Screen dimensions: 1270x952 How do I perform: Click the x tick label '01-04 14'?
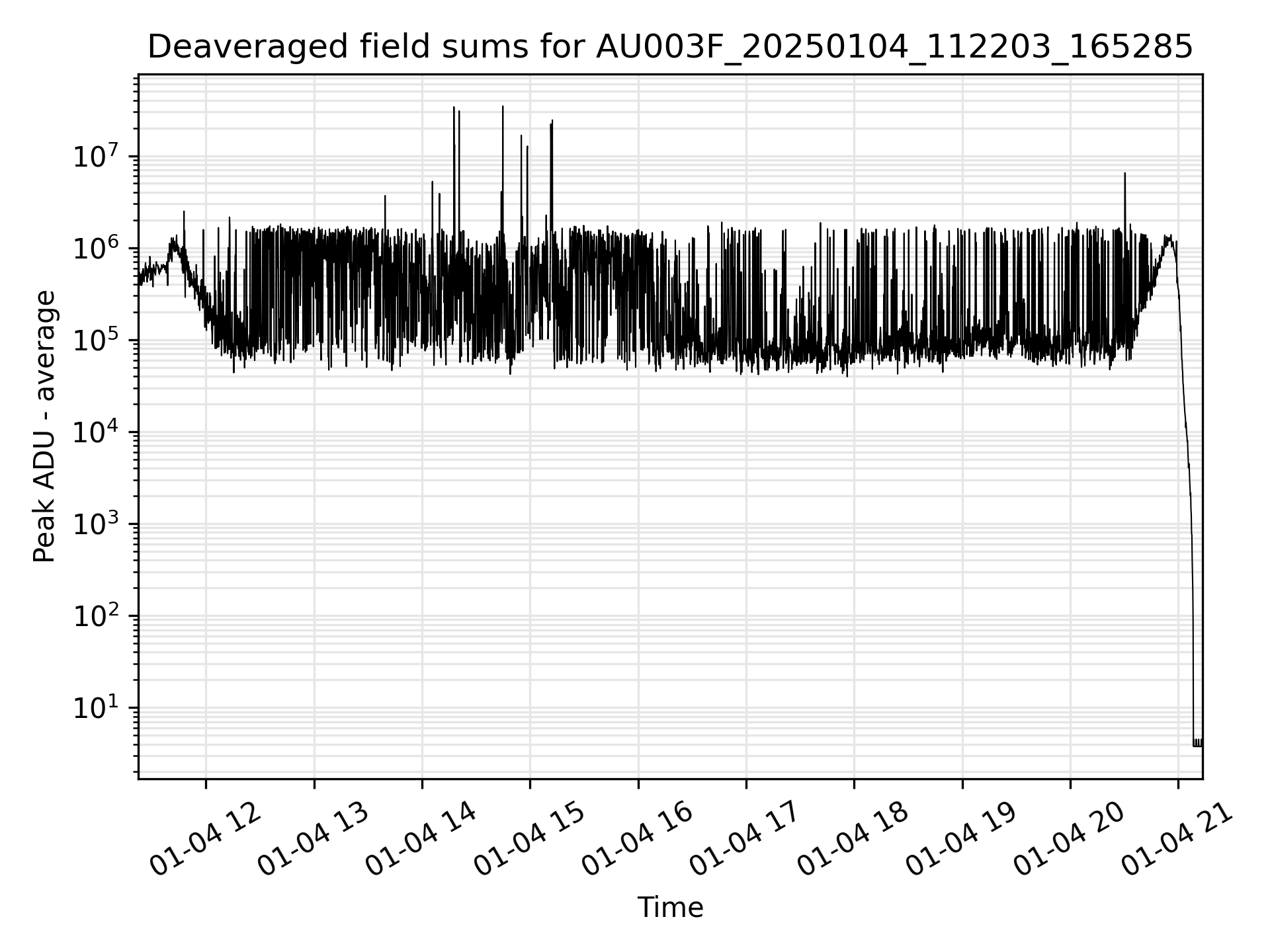(422, 838)
